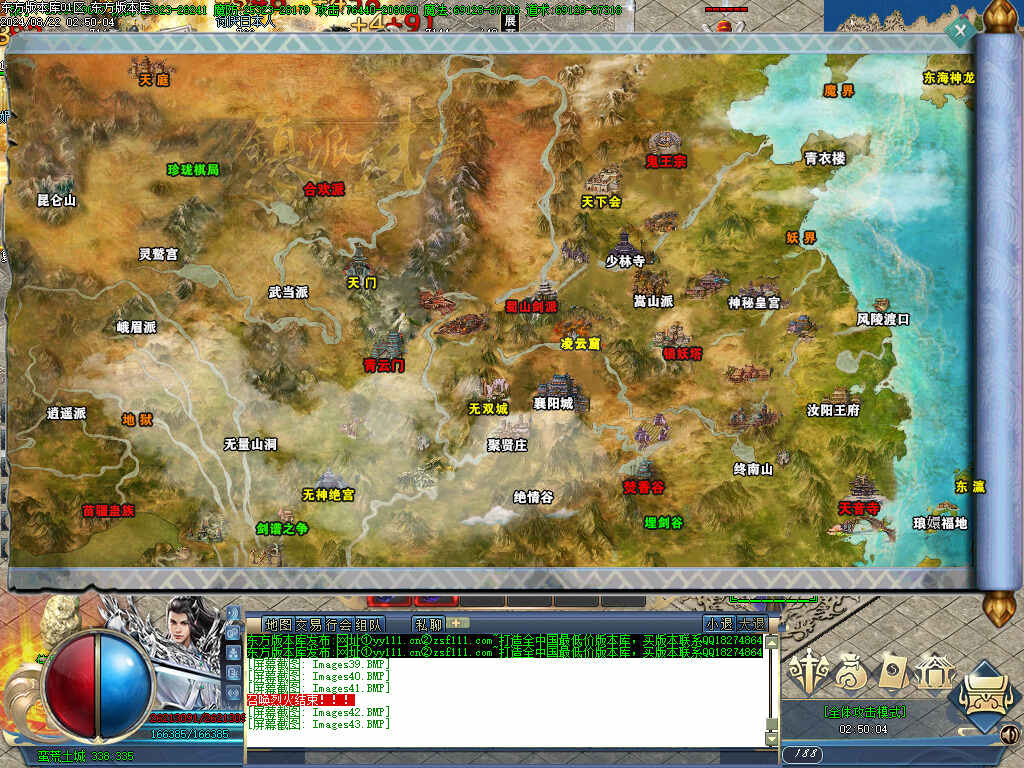The width and height of the screenshot is (1024, 768).
Task: Travel to 终南山 on the map
Action: click(753, 470)
